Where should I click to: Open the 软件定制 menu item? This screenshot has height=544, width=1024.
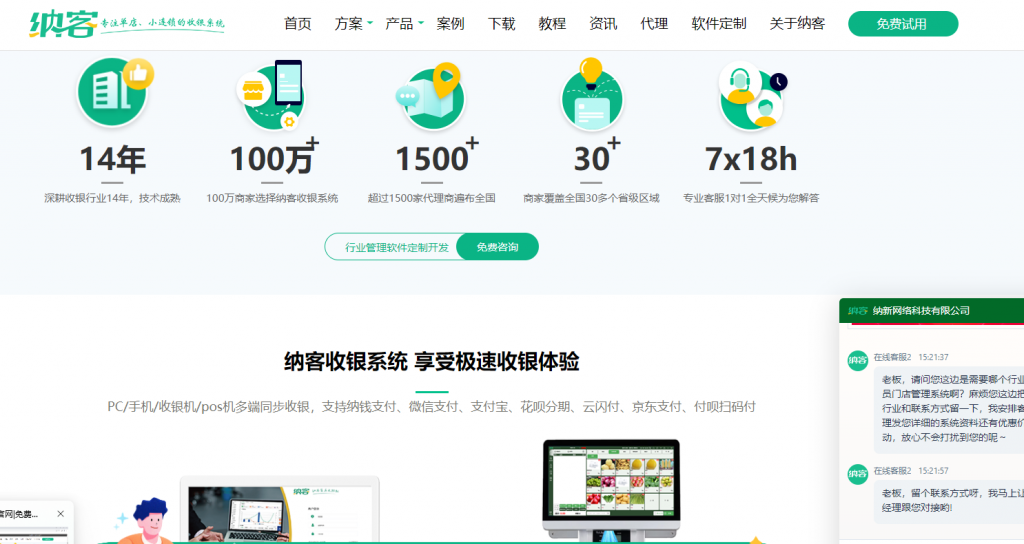[718, 24]
